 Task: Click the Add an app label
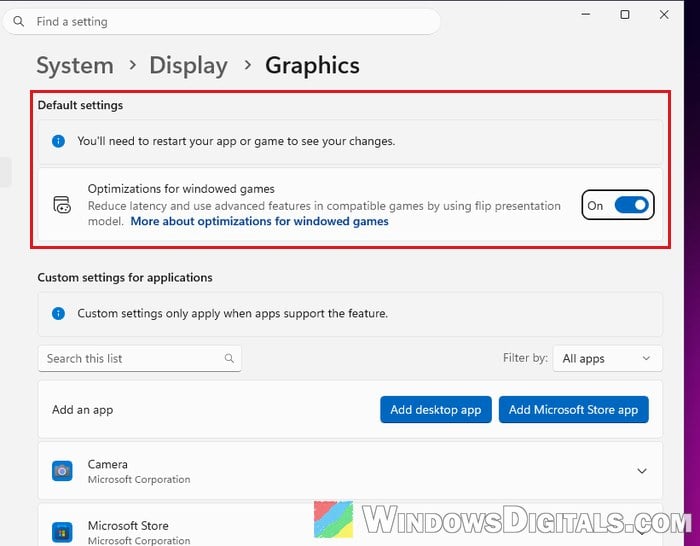coord(83,410)
